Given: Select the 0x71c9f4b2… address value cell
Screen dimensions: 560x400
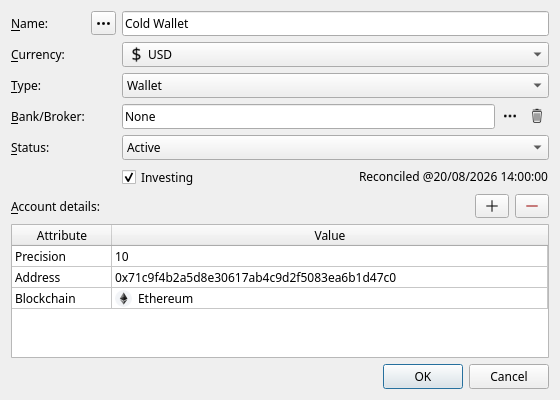Looking at the screenshot, I should 330,278.
